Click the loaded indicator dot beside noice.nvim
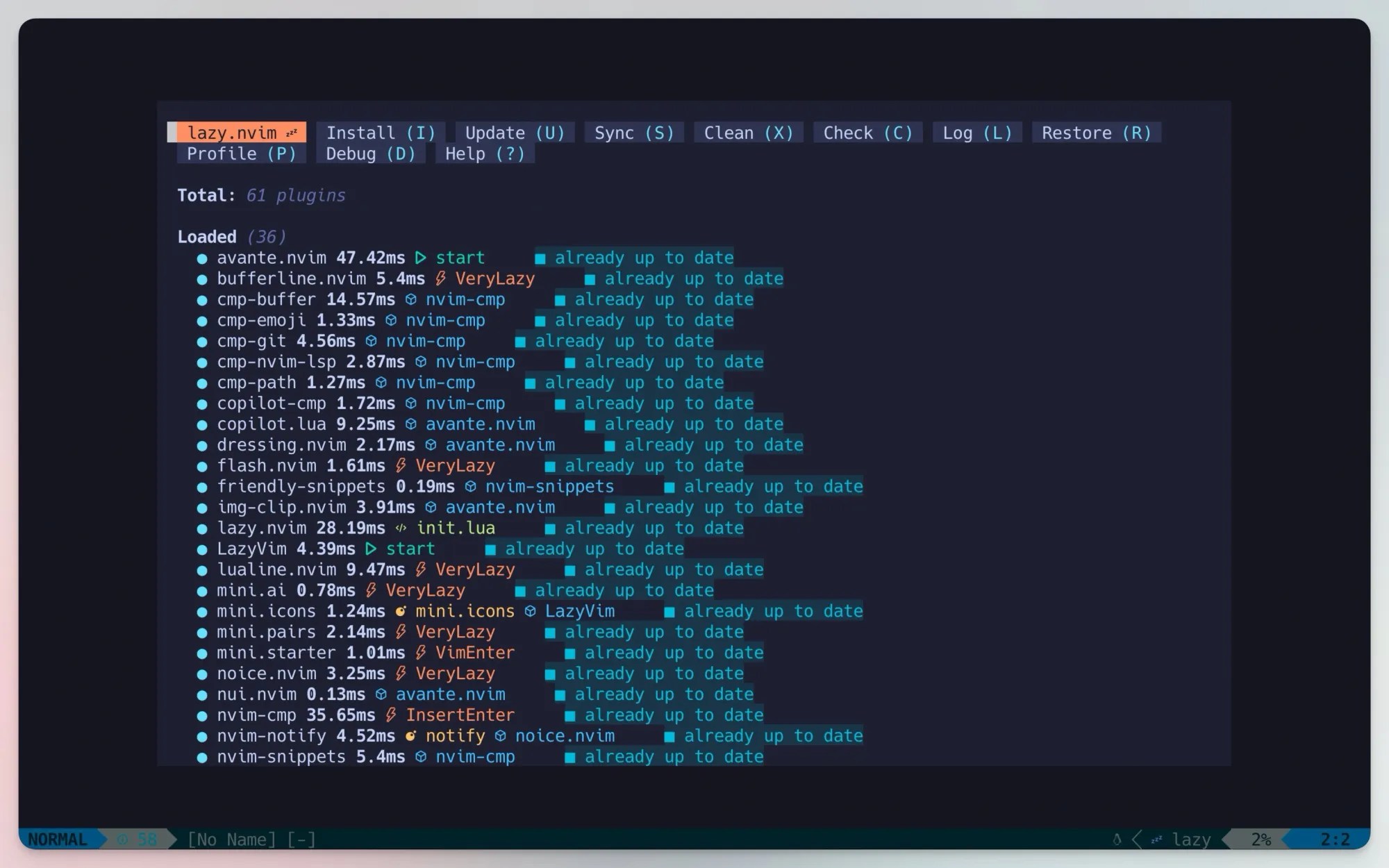Image resolution: width=1389 pixels, height=868 pixels. [x=202, y=674]
